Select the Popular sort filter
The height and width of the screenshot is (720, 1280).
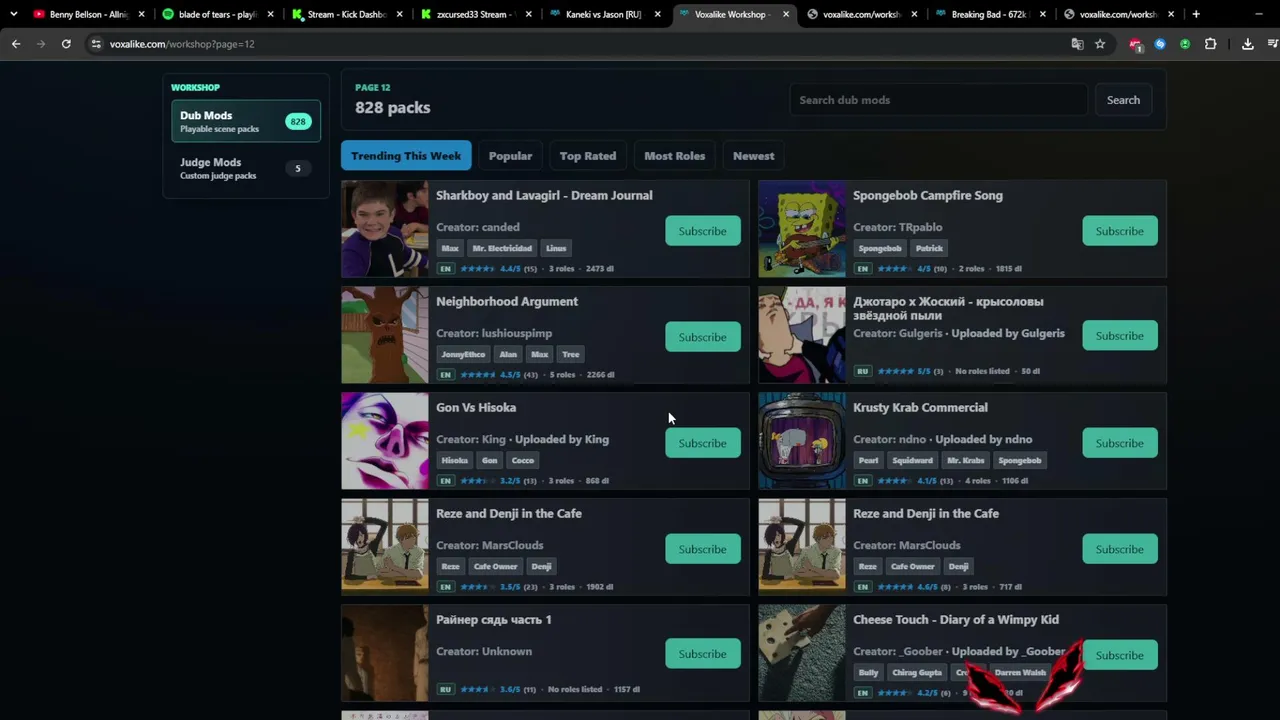click(510, 156)
